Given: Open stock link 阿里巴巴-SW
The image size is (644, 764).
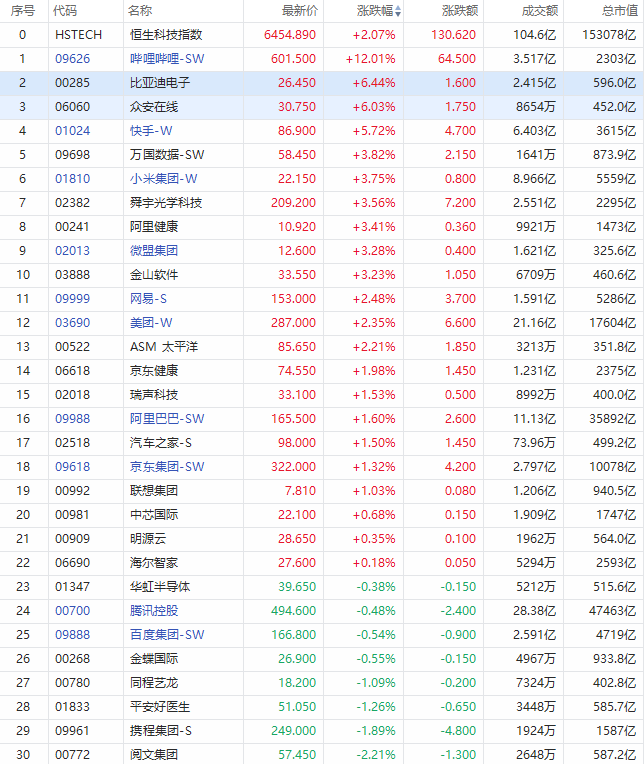Looking at the screenshot, I should click(x=167, y=419).
